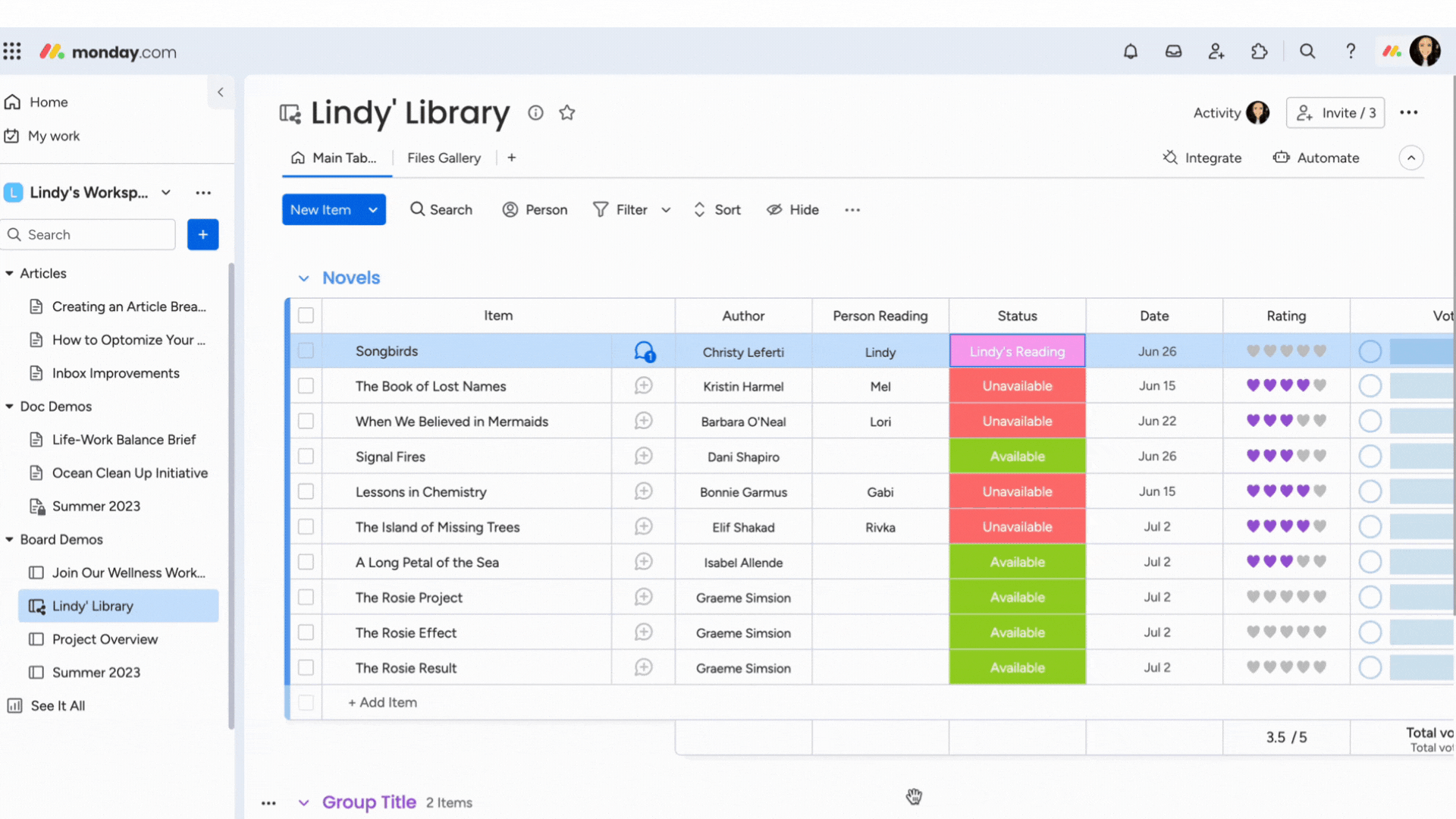The height and width of the screenshot is (819, 1456).
Task: Open the apps grid menu icon
Action: click(12, 52)
